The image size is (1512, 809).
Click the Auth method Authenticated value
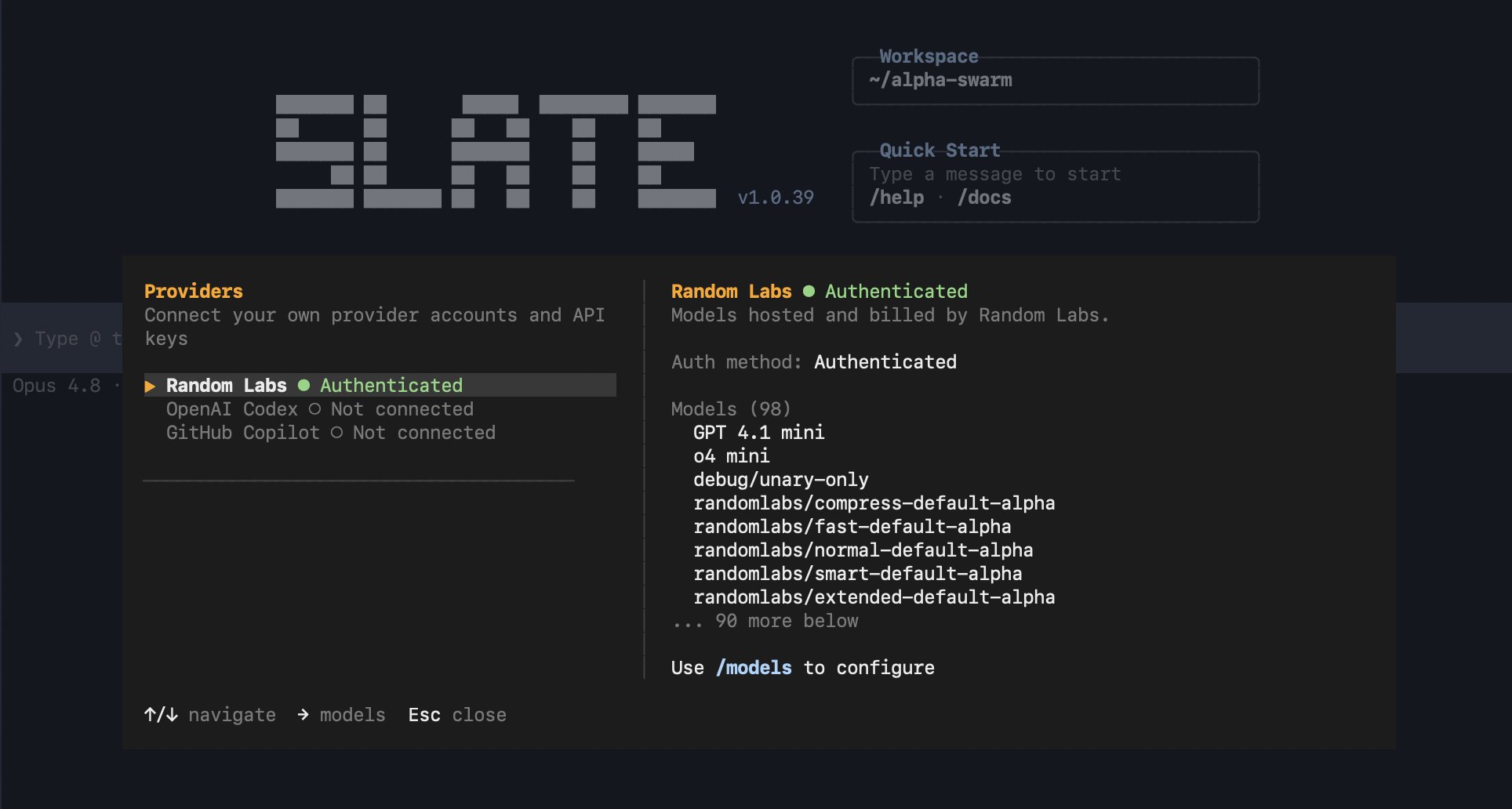pos(885,362)
